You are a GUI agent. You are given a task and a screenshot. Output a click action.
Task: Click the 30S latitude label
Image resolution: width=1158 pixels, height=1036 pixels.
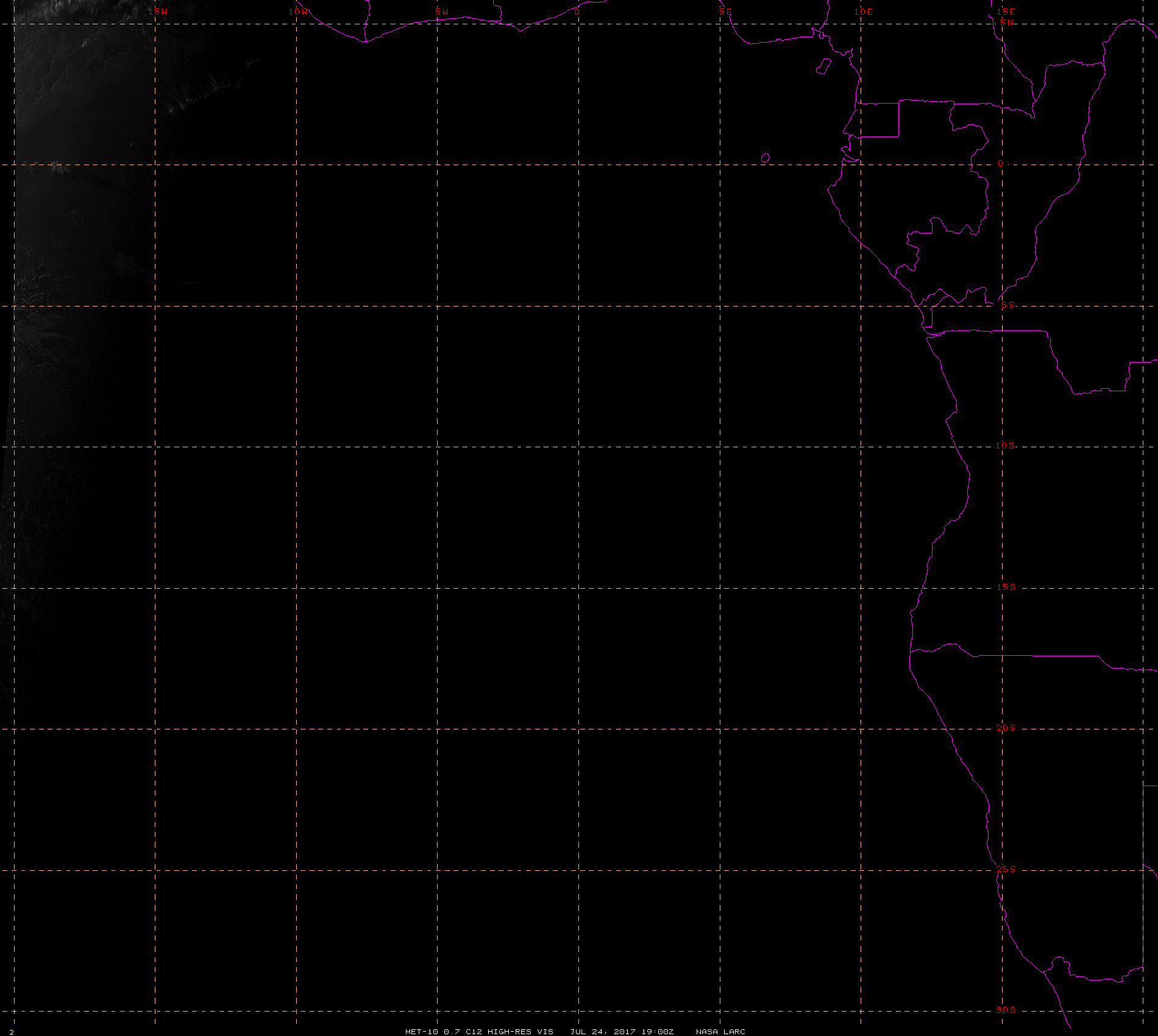click(x=1006, y=1010)
